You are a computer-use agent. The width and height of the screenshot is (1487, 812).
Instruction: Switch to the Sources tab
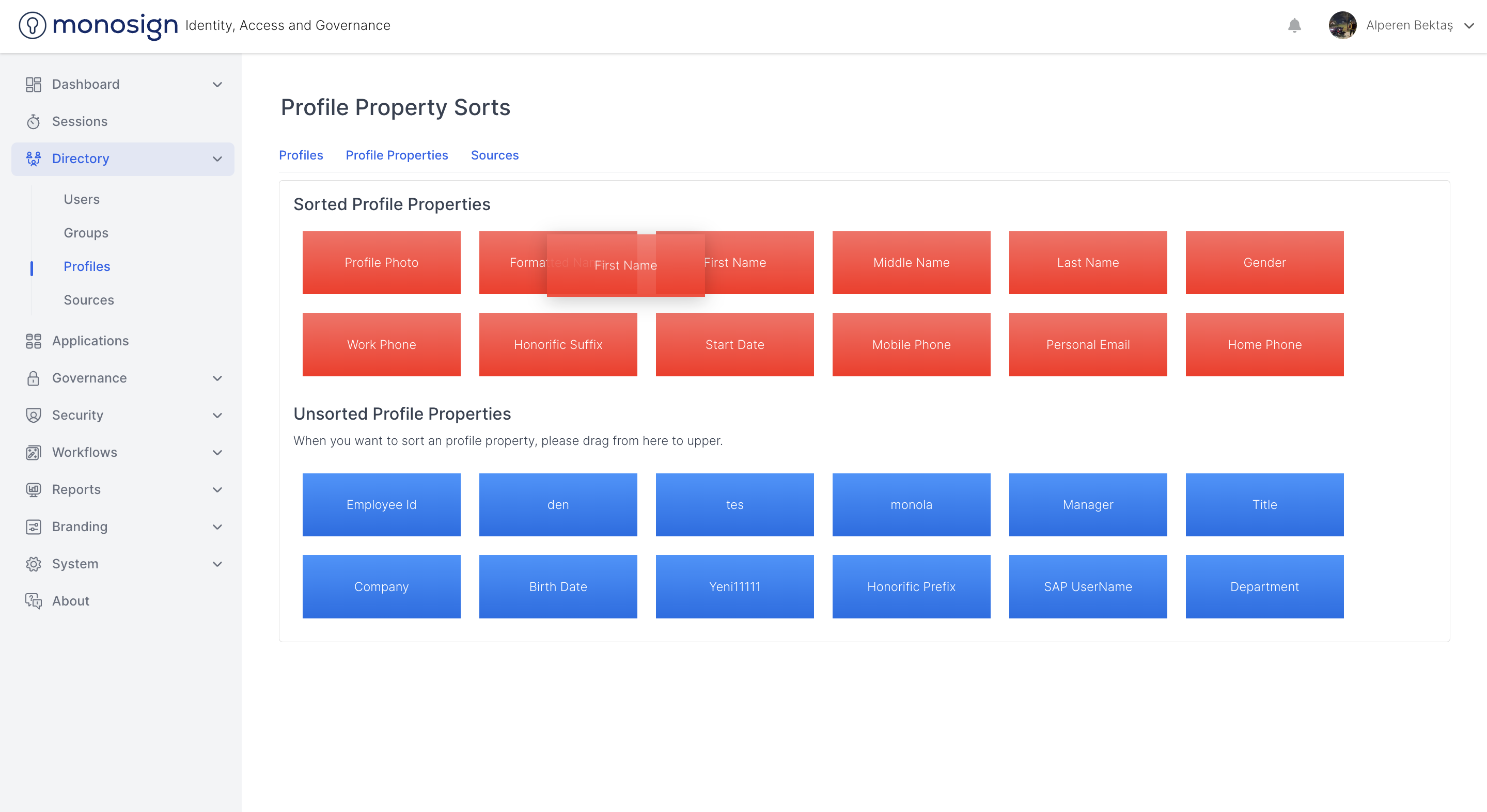tap(494, 155)
